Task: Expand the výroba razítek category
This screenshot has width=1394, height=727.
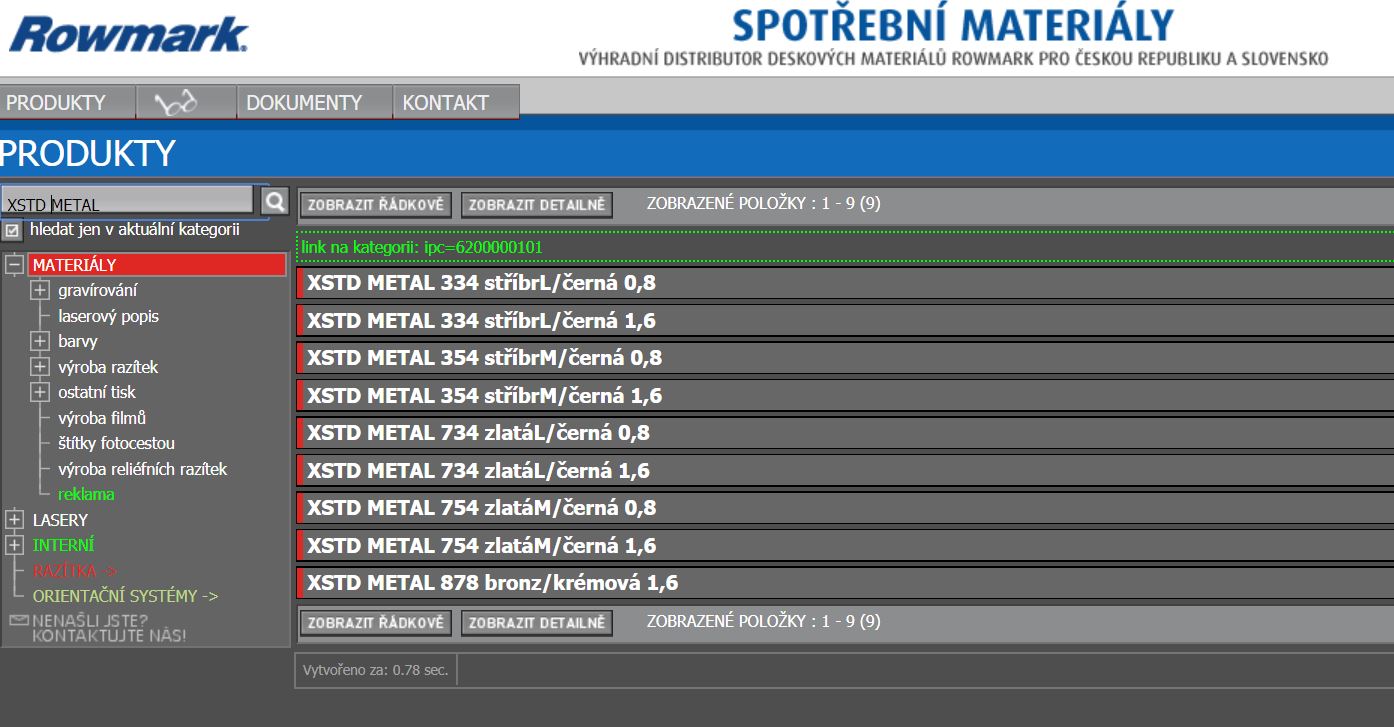Action: (x=40, y=367)
